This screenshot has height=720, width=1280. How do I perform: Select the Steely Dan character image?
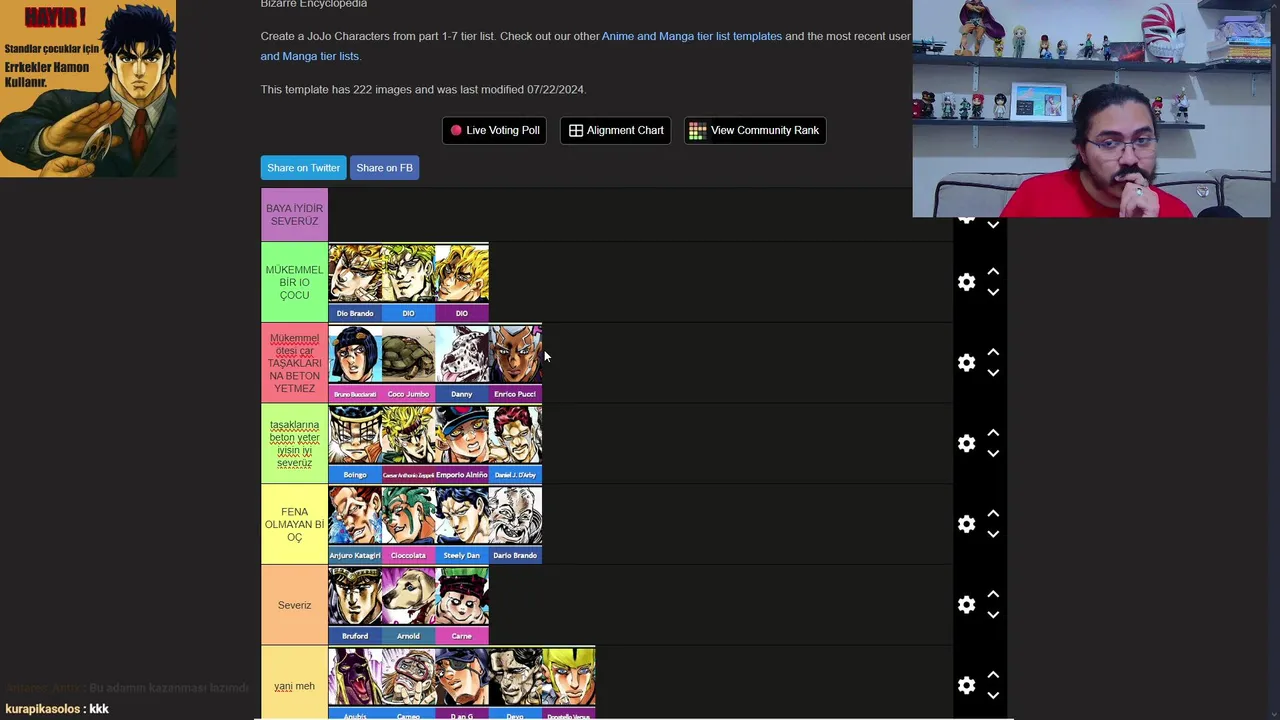pyautogui.click(x=462, y=524)
